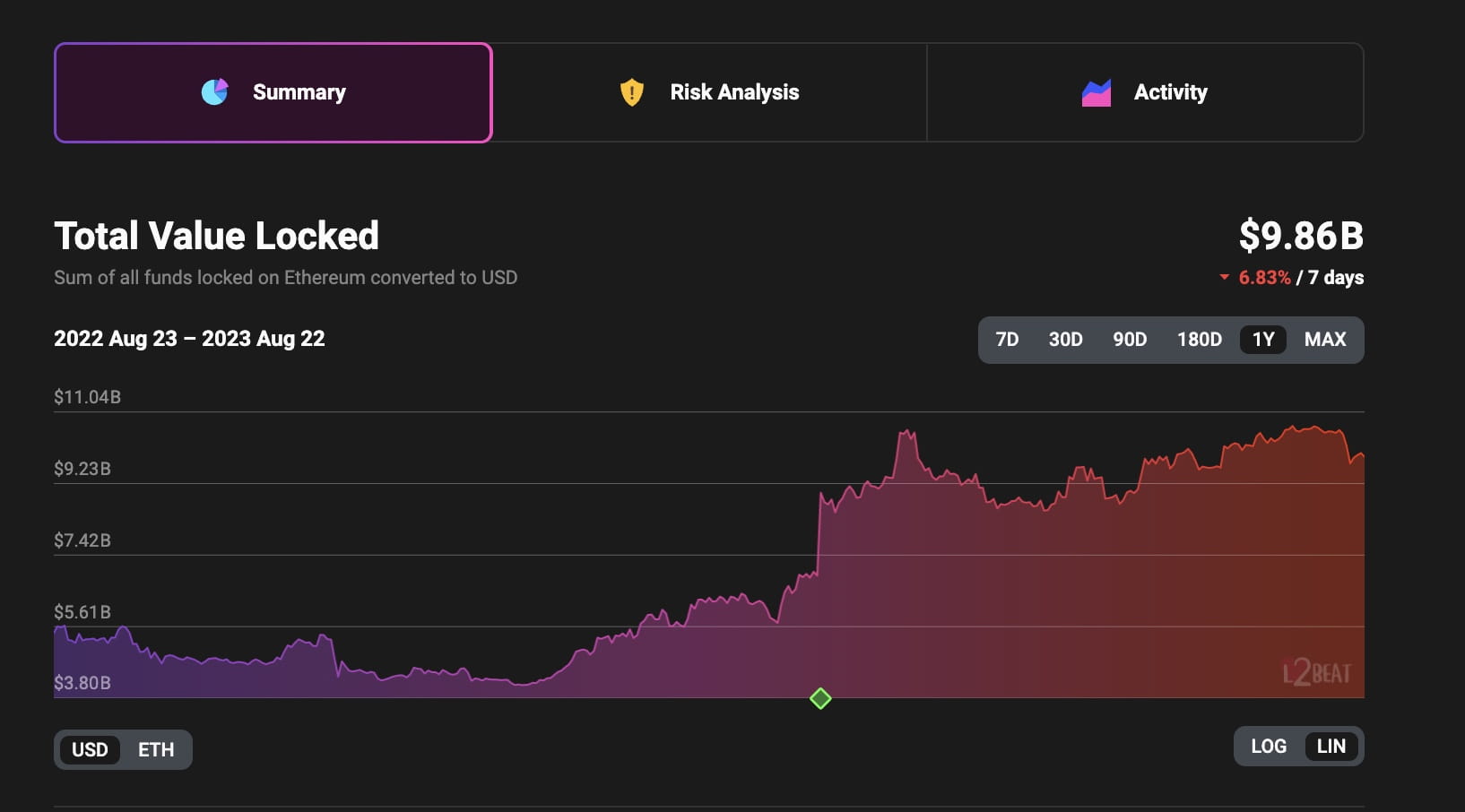This screenshot has height=812, width=1465.
Task: Click the red downward triangle beside 6.83%
Action: pyautogui.click(x=1225, y=278)
